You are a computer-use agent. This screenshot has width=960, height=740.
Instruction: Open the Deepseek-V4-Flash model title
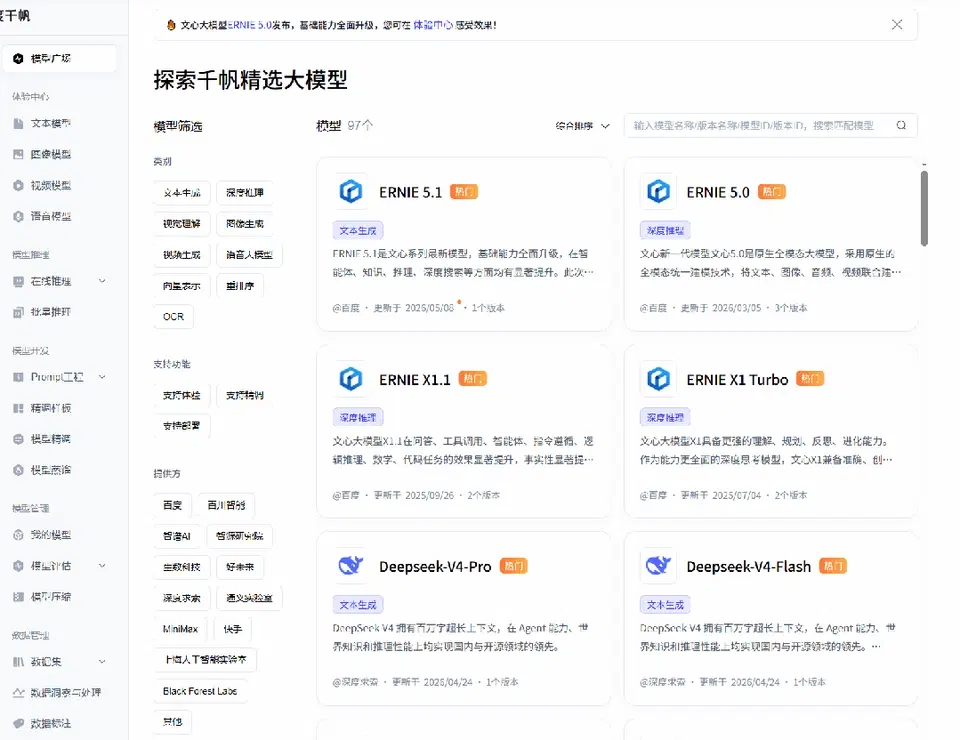[749, 567]
